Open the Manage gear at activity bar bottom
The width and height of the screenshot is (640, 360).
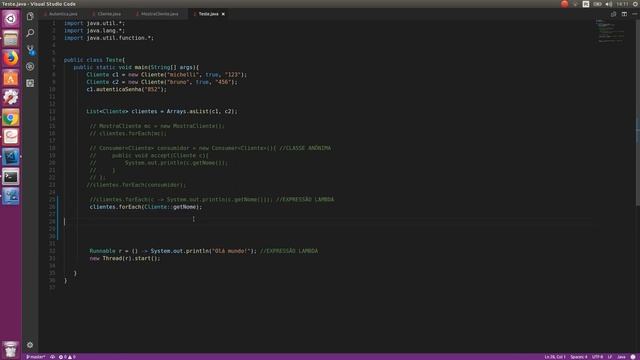[30, 345]
